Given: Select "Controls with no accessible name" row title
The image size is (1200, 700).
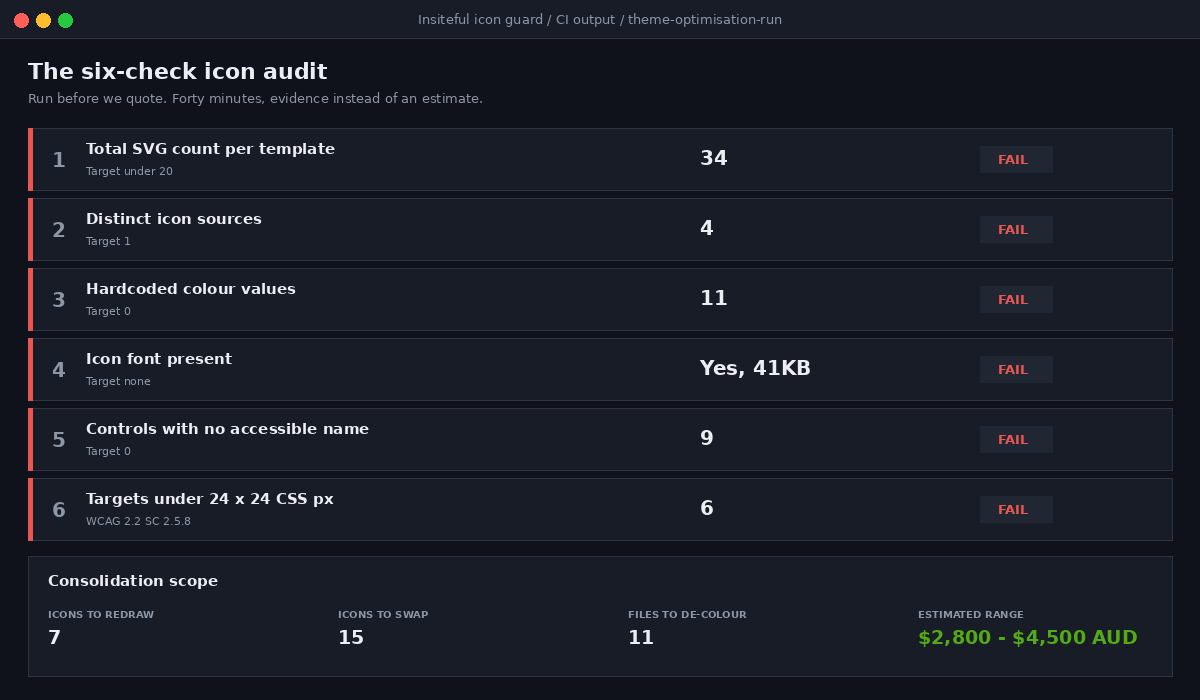Looking at the screenshot, I should pyautogui.click(x=227, y=429).
